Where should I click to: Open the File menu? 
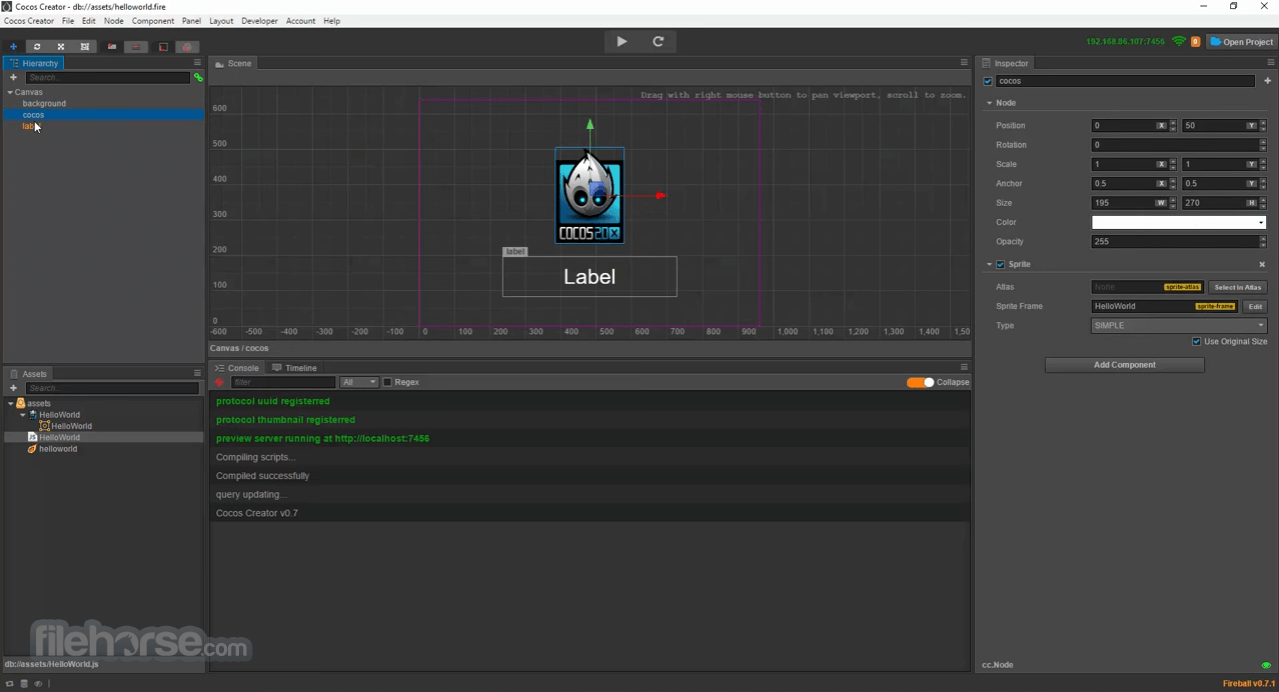(x=68, y=21)
